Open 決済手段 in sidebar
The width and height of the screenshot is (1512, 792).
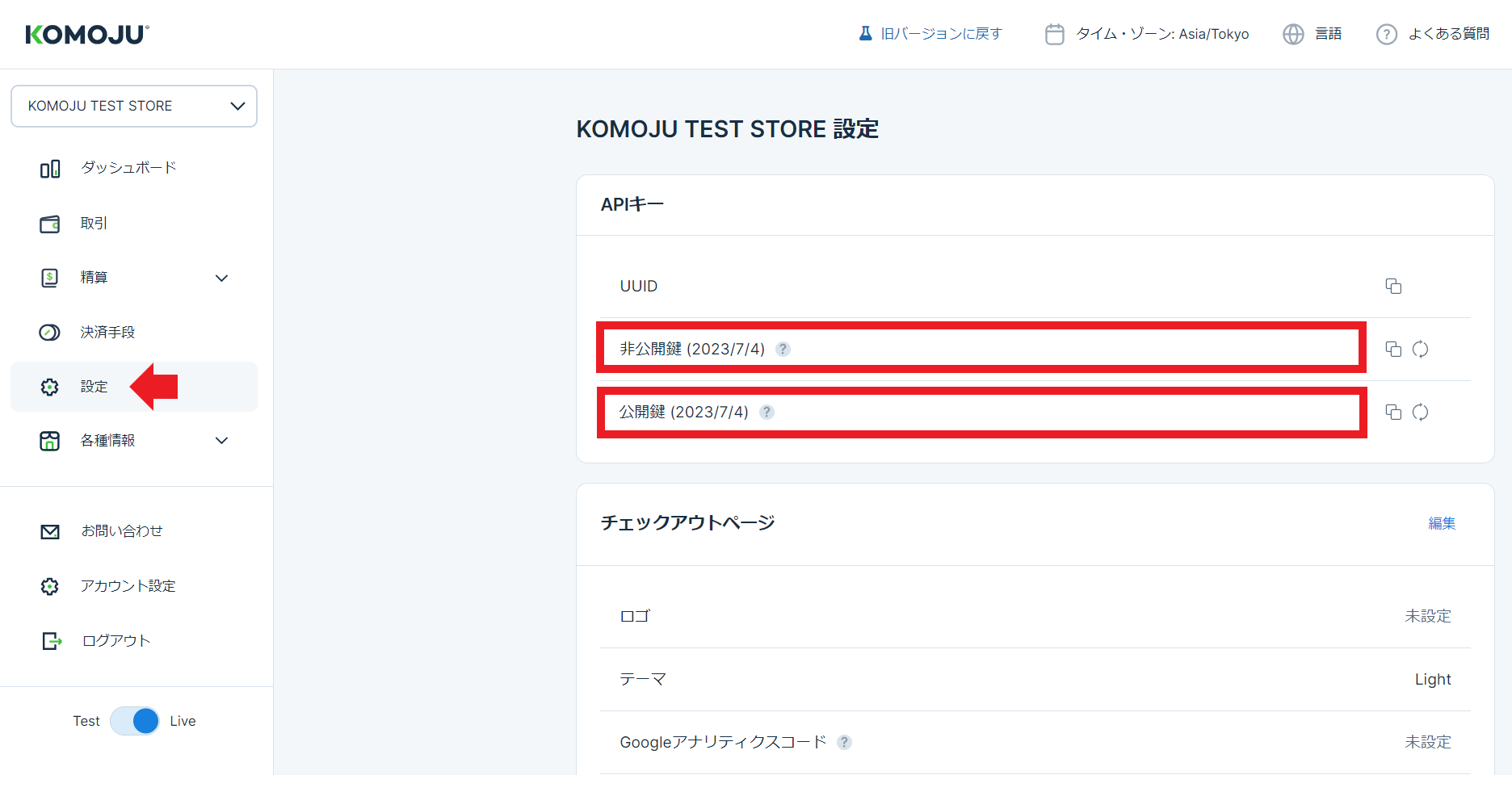coord(107,333)
